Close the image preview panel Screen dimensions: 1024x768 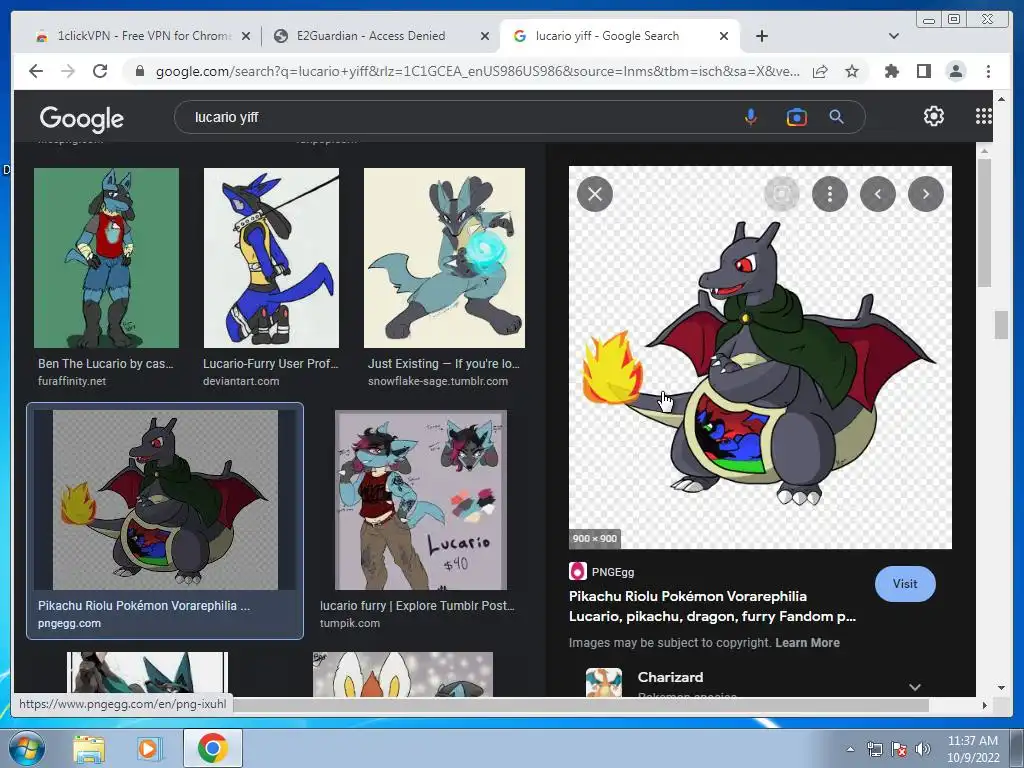tap(595, 194)
